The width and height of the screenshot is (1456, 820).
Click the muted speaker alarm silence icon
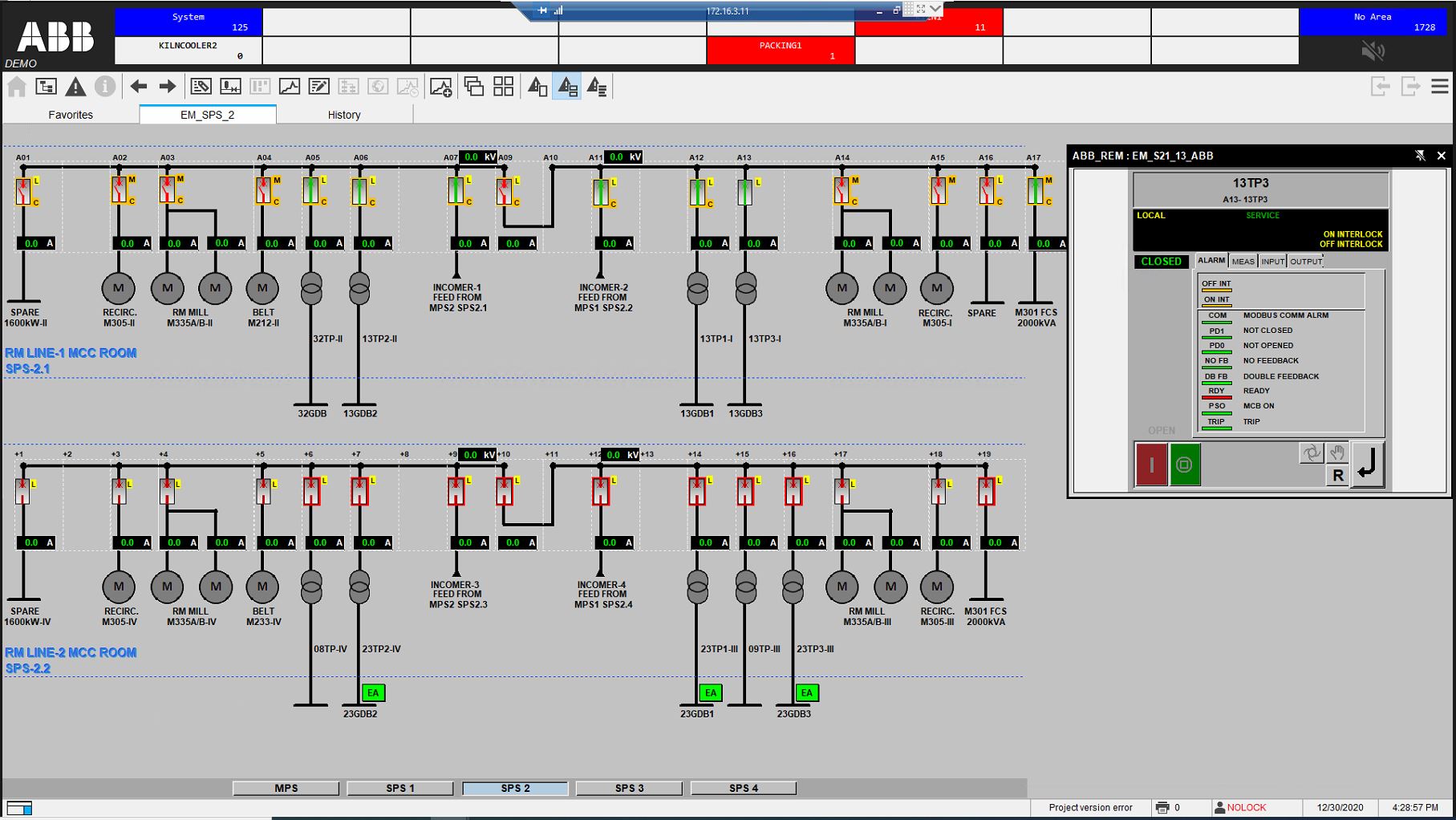point(1373,51)
